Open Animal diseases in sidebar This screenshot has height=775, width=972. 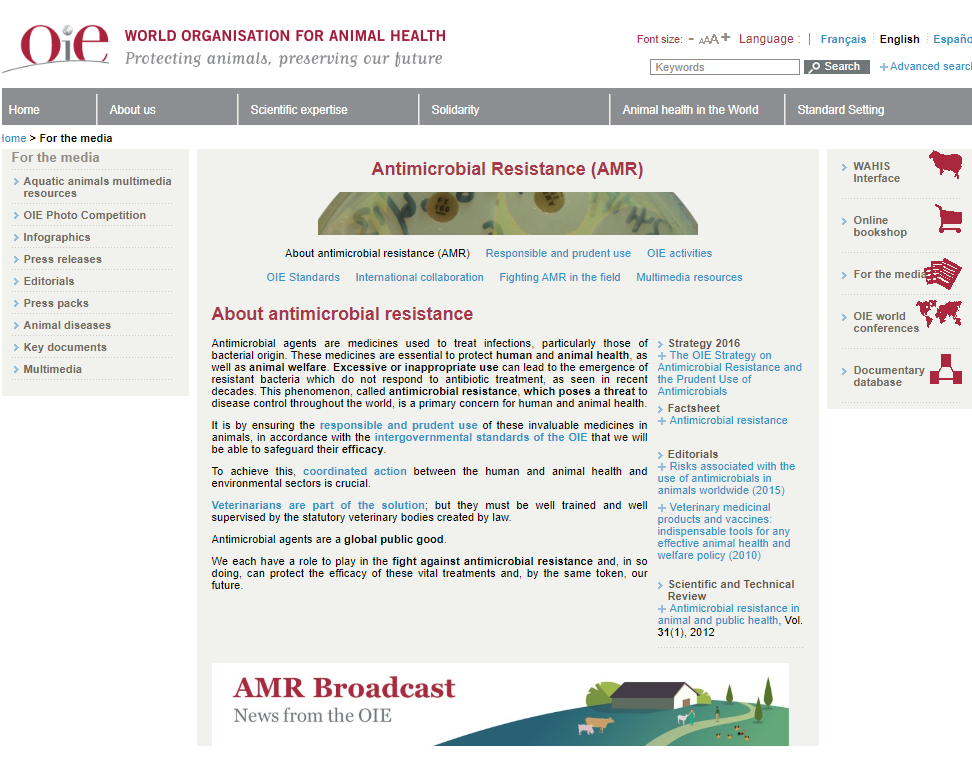(x=67, y=326)
